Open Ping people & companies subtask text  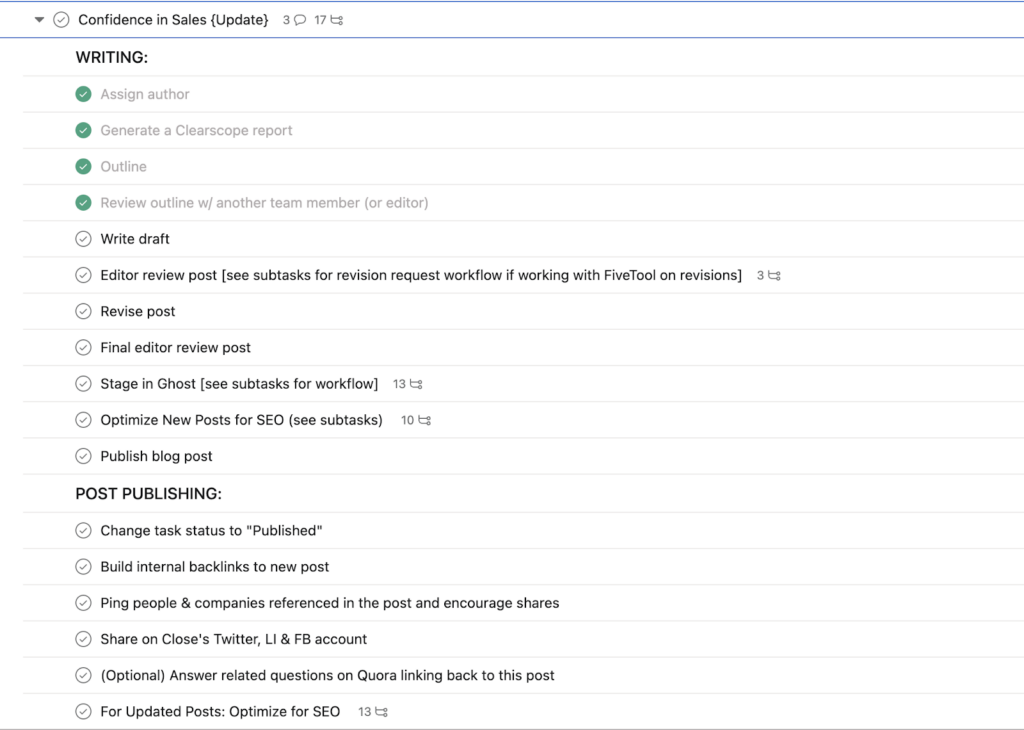(330, 603)
